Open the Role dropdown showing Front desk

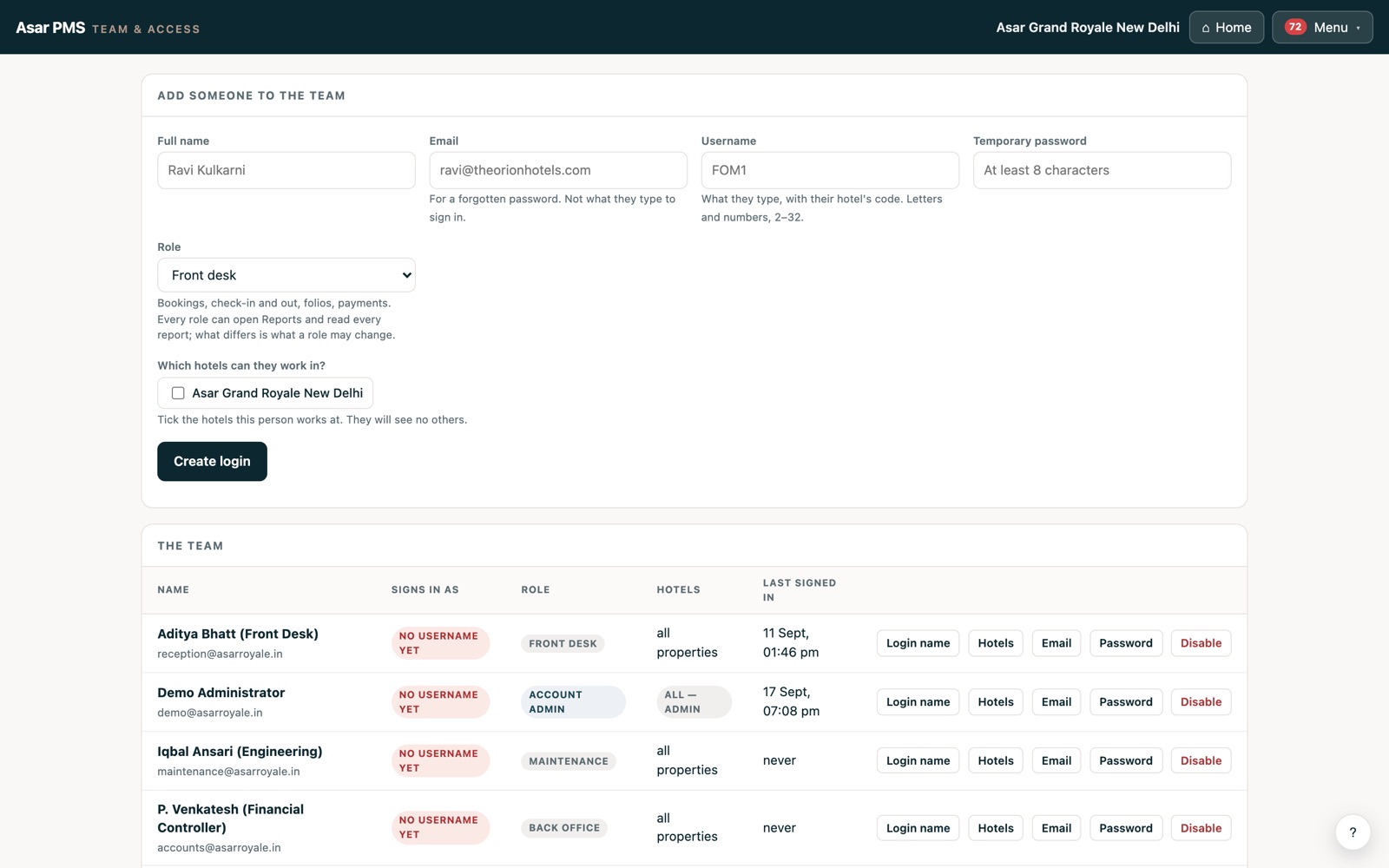pyautogui.click(x=286, y=275)
